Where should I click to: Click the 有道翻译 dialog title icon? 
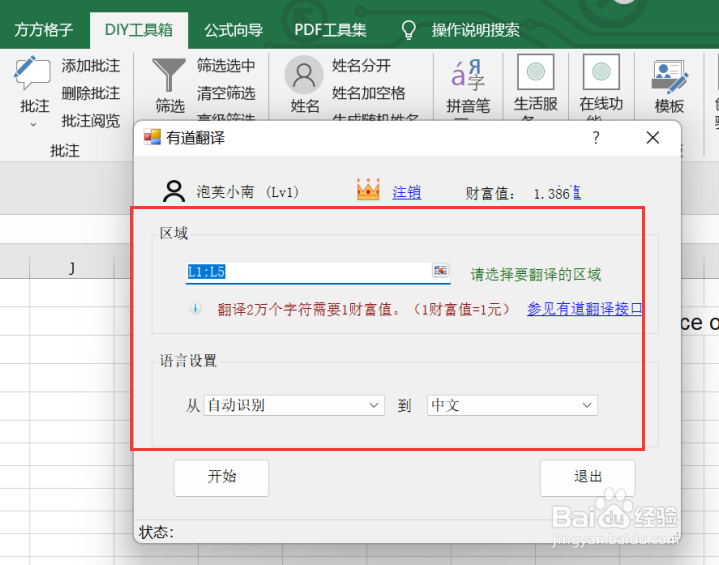click(x=152, y=137)
